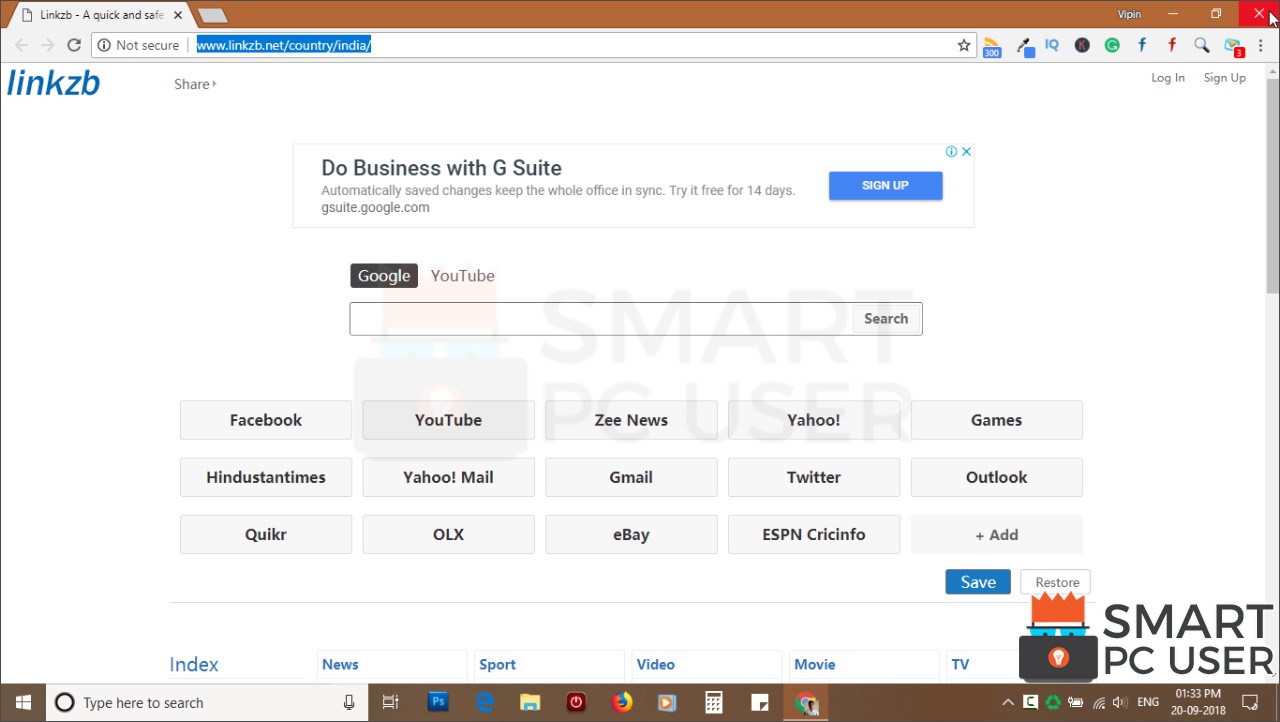Click the Search button

[886, 319]
